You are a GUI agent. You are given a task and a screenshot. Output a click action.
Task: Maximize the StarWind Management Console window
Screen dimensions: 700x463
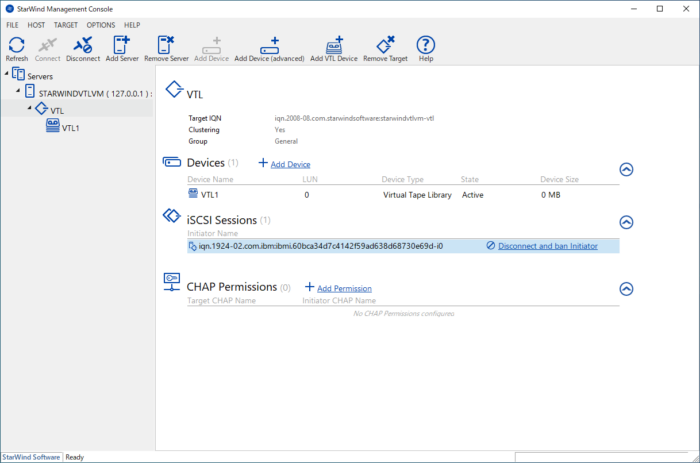pyautogui.click(x=660, y=8)
